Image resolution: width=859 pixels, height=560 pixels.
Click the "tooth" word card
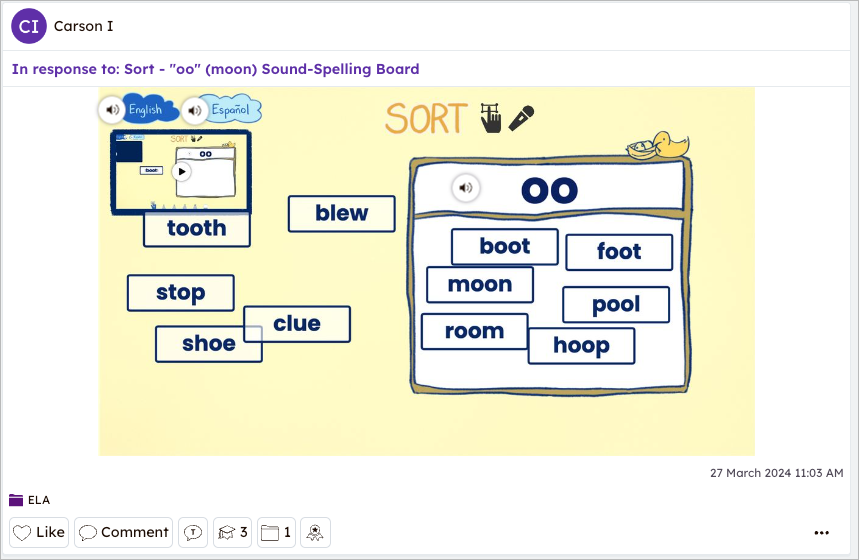[x=196, y=228]
